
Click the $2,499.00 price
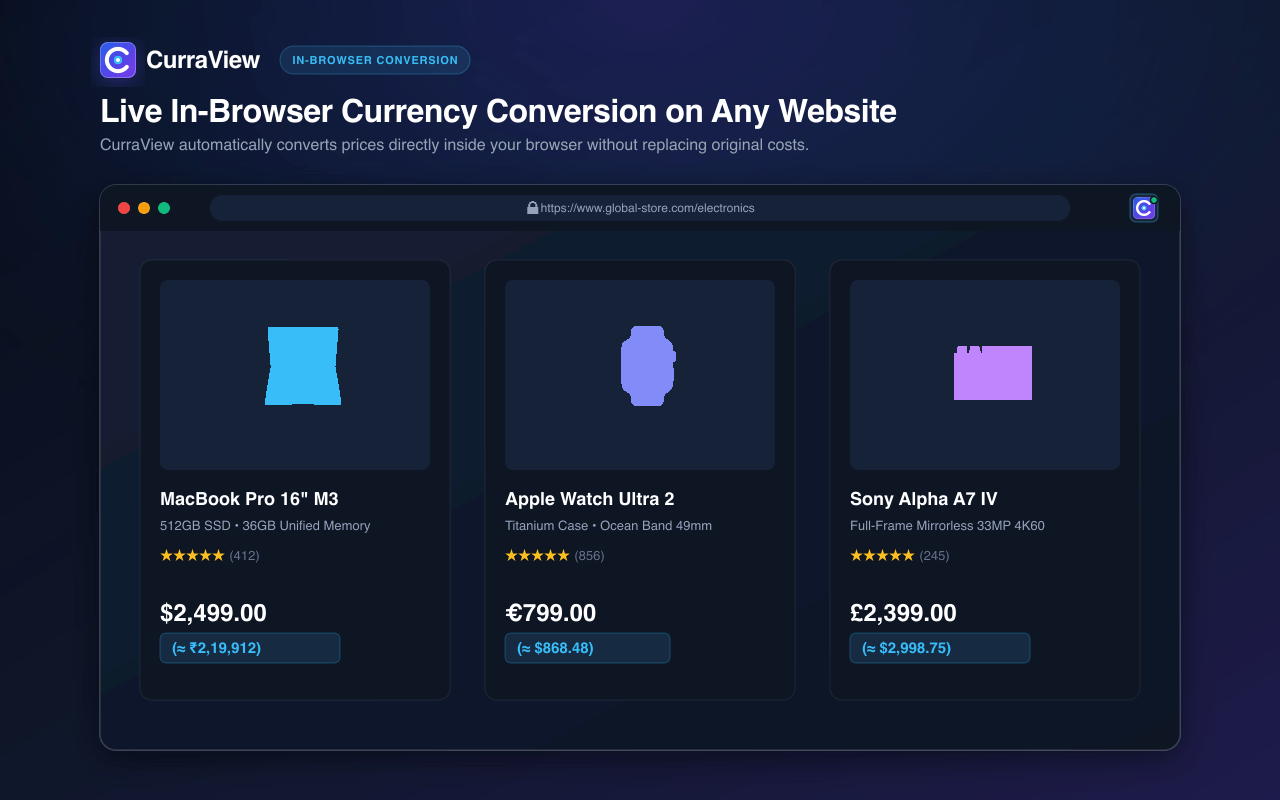click(213, 613)
